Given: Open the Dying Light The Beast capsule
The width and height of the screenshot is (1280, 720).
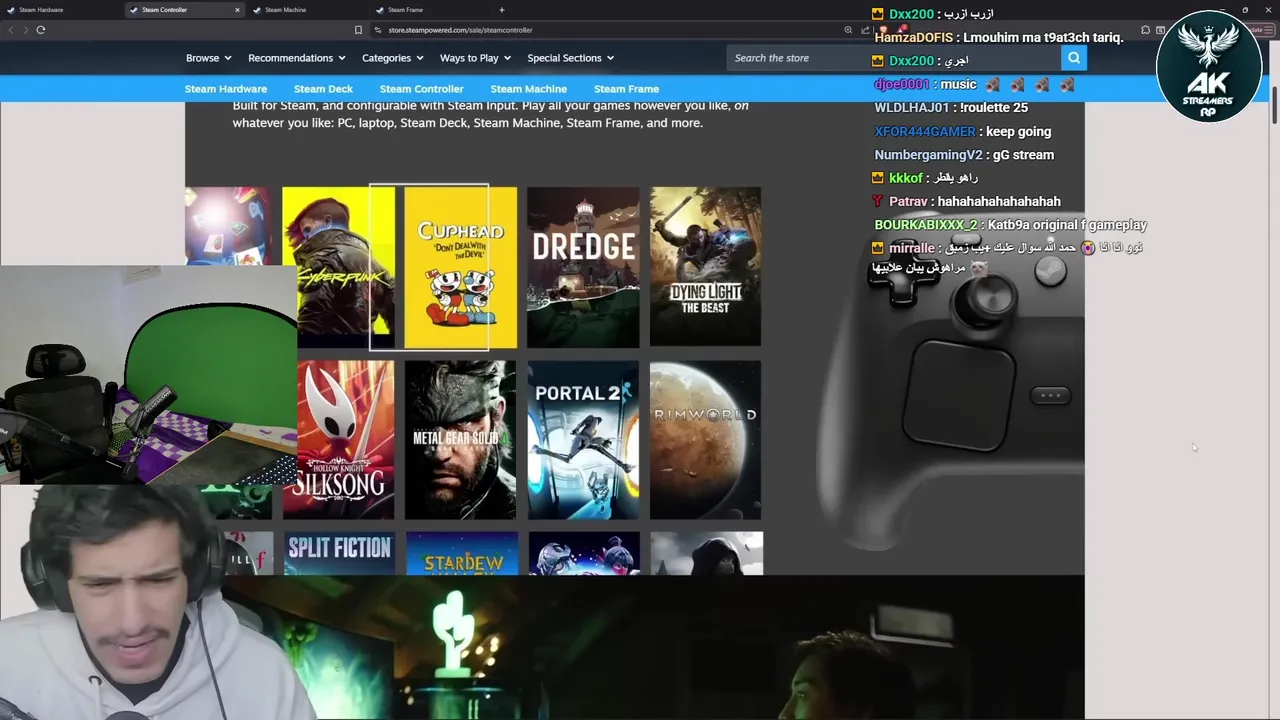Looking at the screenshot, I should (x=705, y=267).
